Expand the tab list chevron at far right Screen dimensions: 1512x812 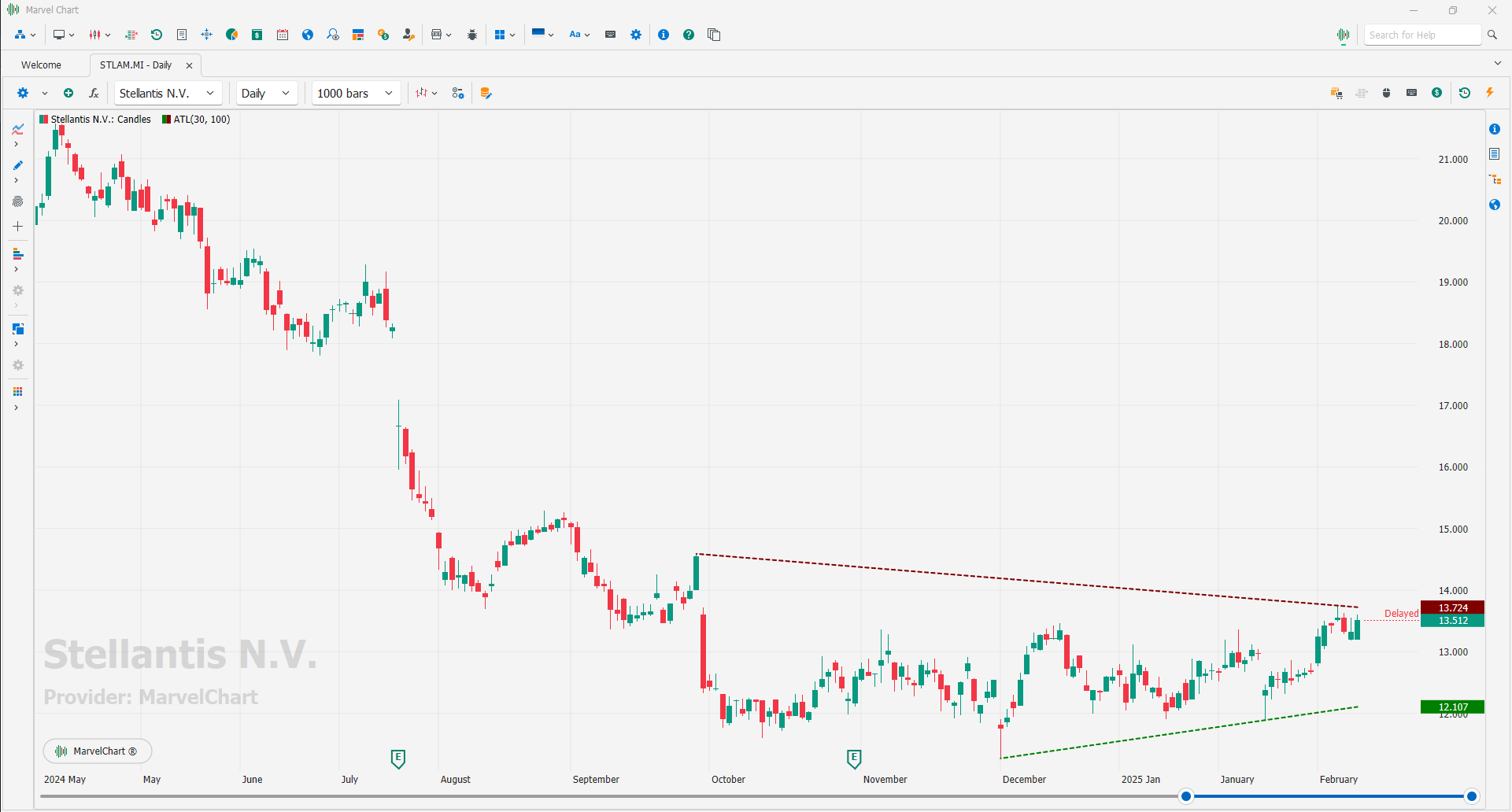point(1497,64)
